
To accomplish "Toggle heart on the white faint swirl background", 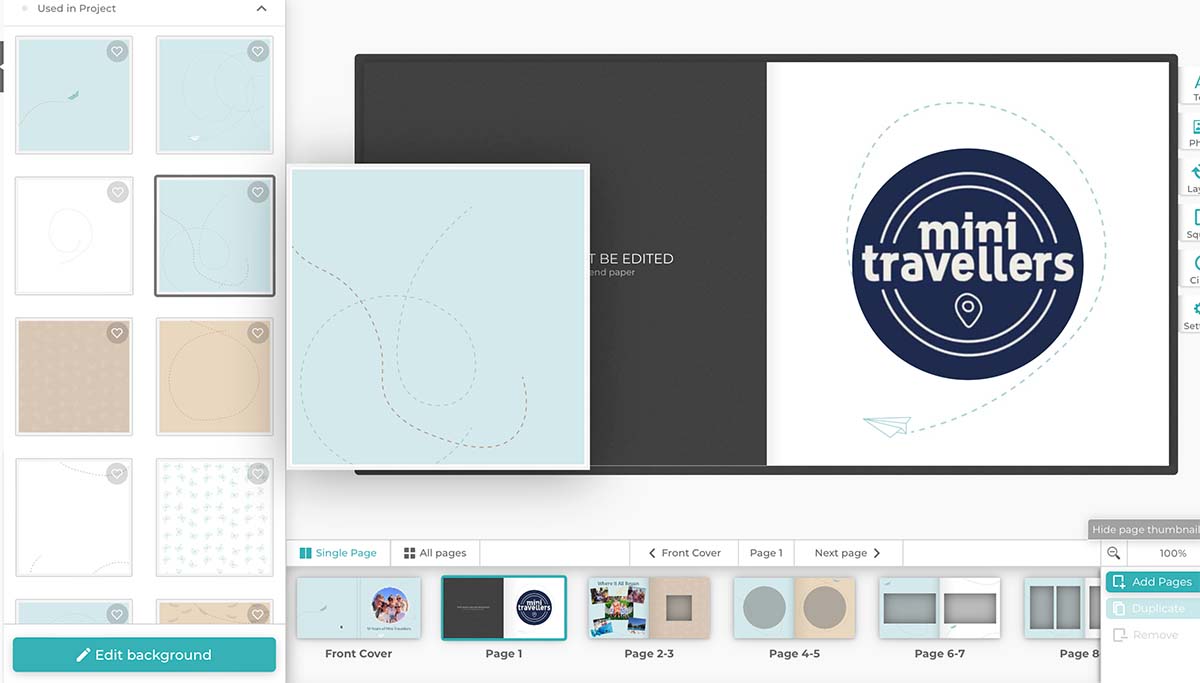I will 117,192.
